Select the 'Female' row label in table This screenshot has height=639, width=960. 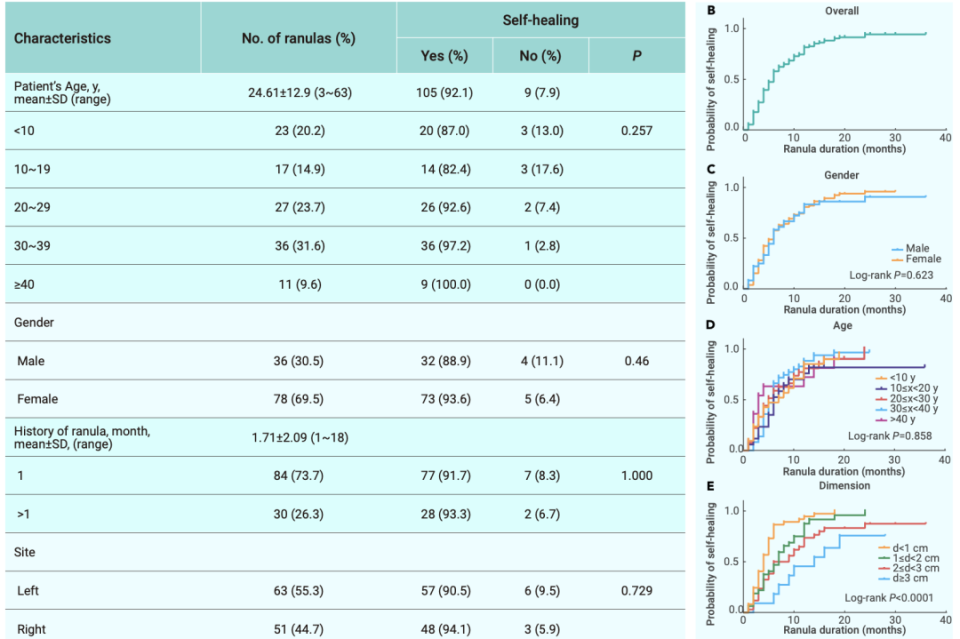click(37, 399)
